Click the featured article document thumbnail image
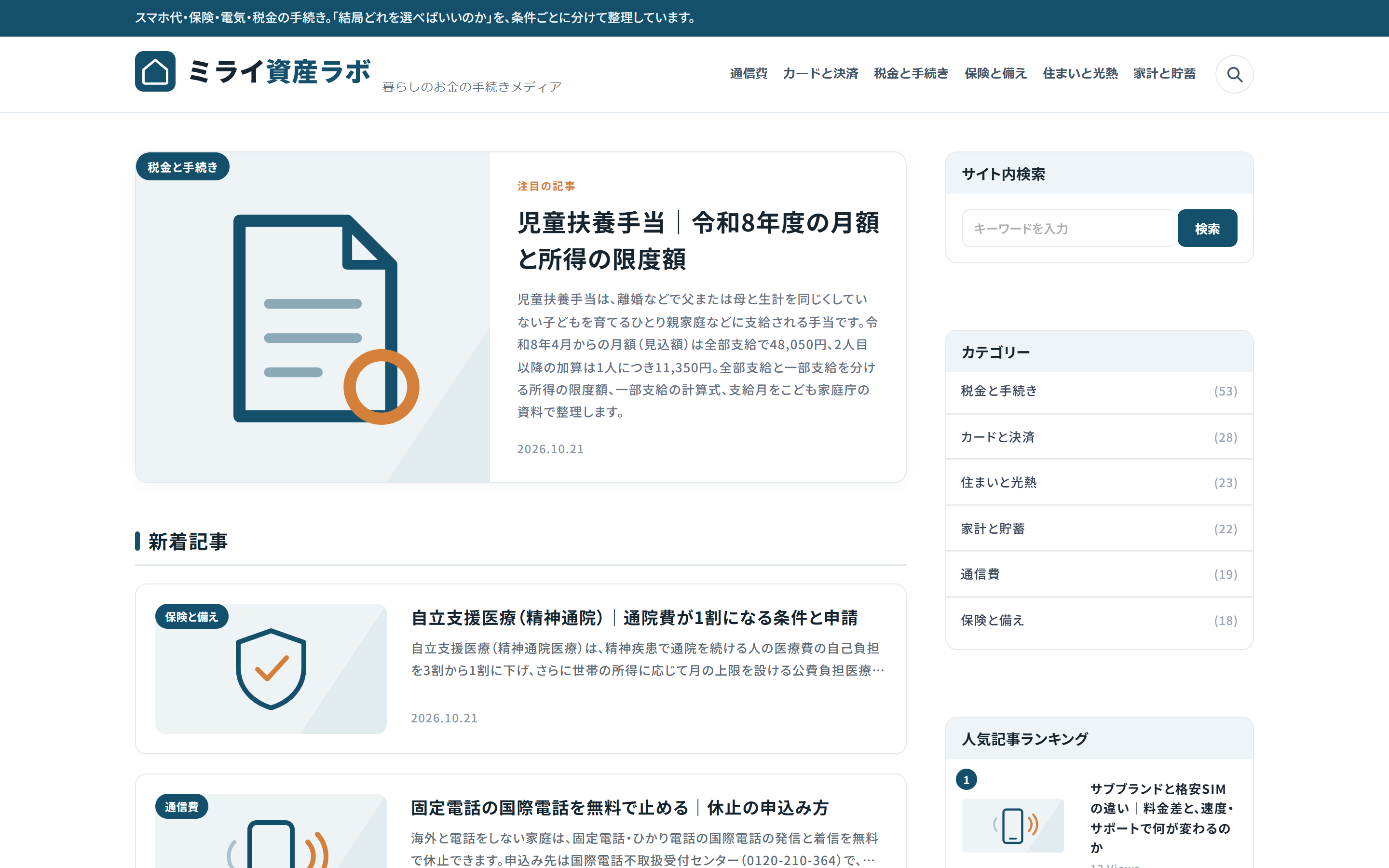1389x868 pixels. click(x=313, y=317)
